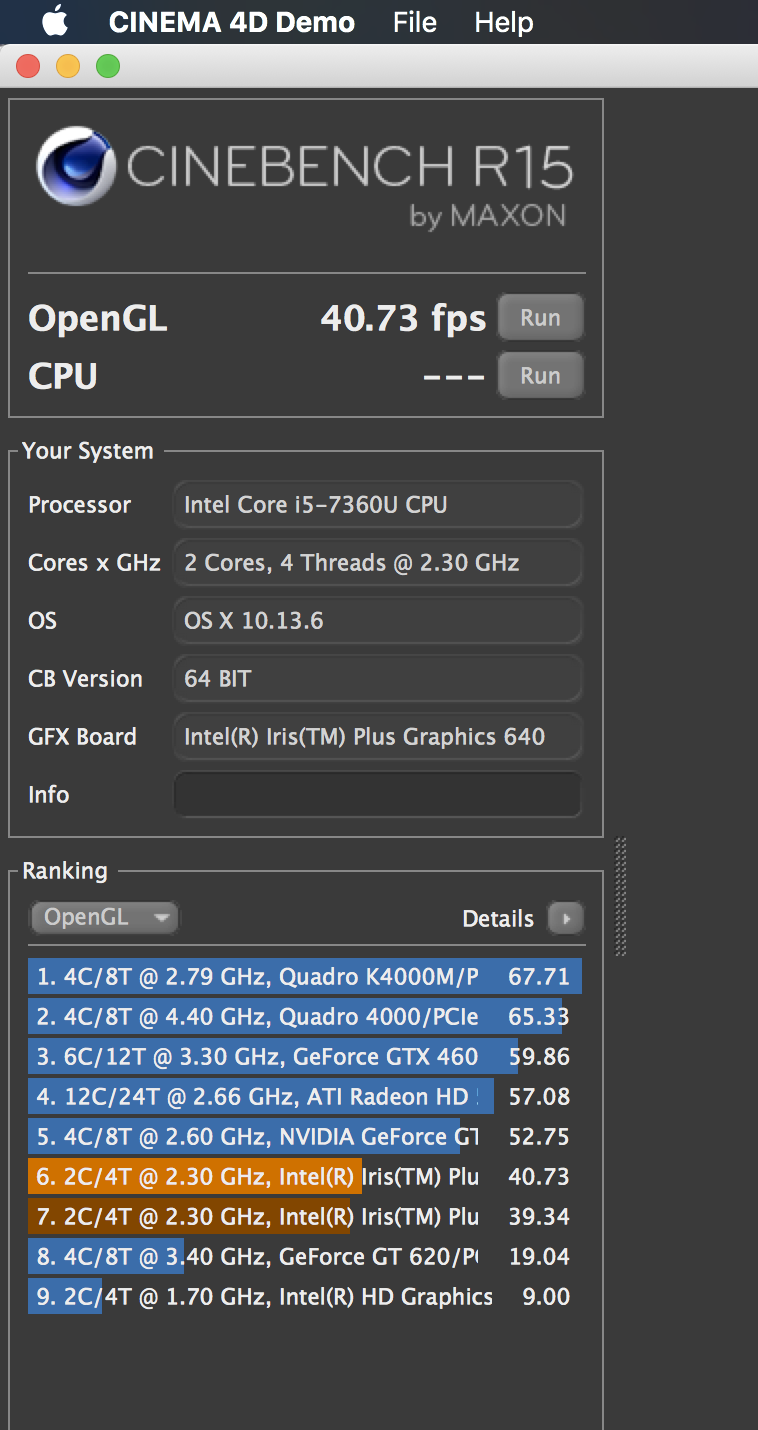Run the OpenGL benchmark
This screenshot has height=1430, width=758.
(x=540, y=318)
